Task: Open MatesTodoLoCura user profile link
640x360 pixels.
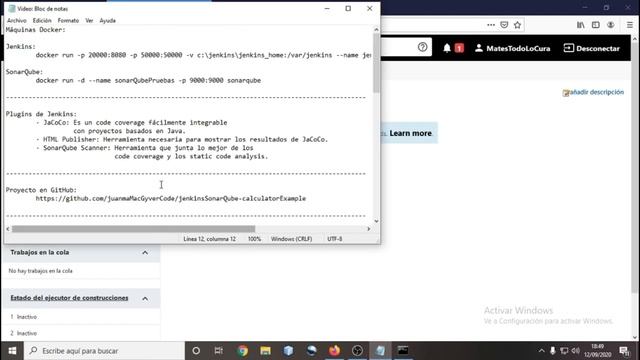Action: click(x=513, y=48)
